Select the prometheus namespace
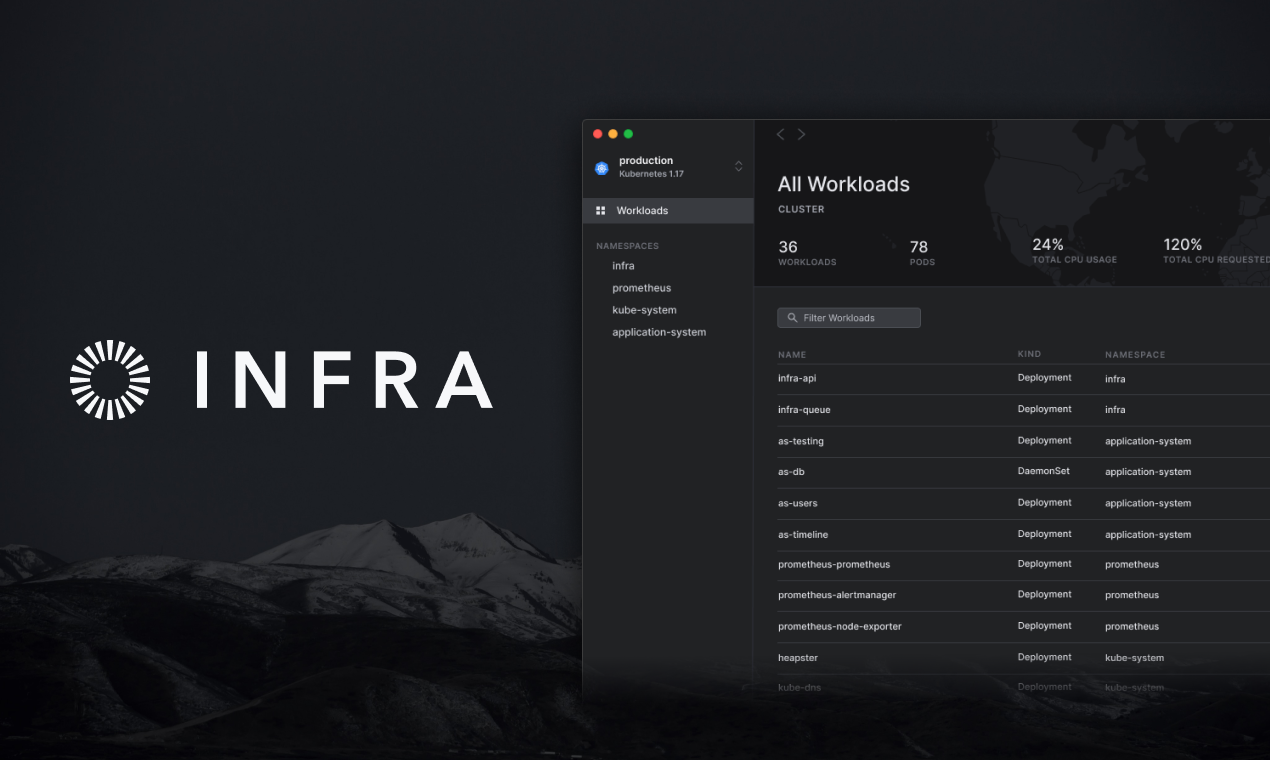The image size is (1270, 760). click(x=641, y=287)
